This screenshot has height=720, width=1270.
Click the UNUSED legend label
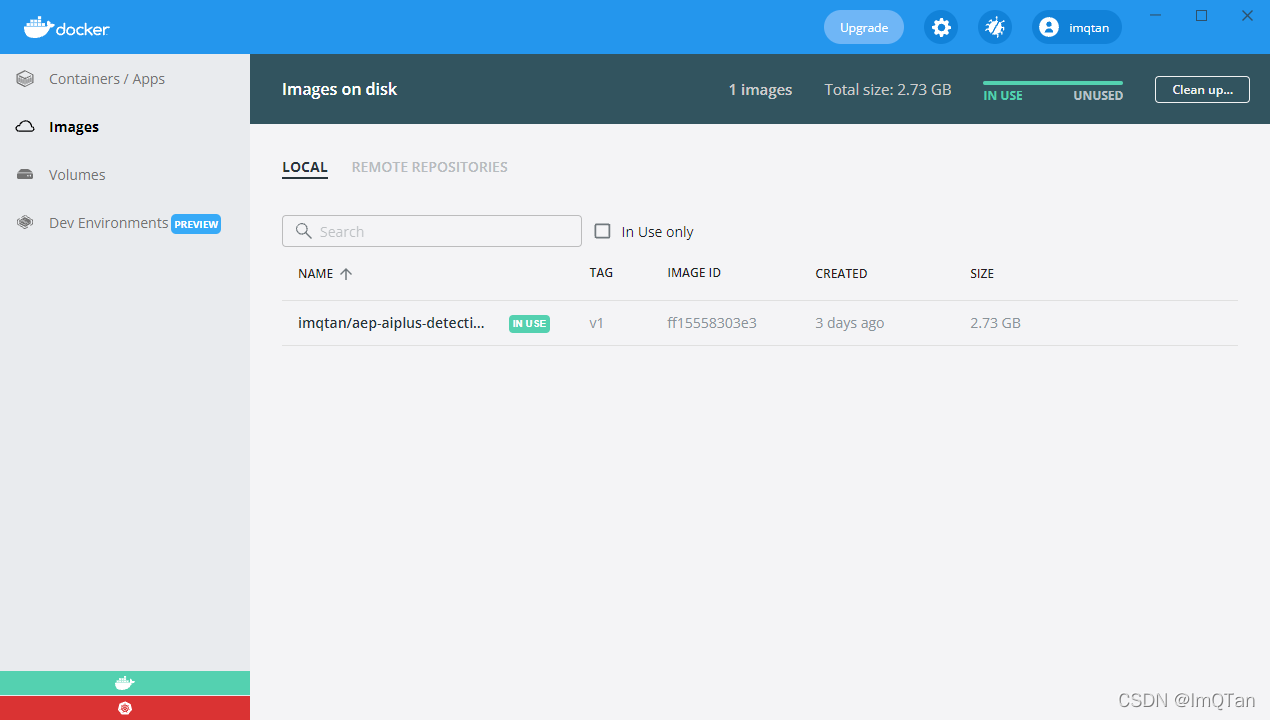coord(1098,96)
